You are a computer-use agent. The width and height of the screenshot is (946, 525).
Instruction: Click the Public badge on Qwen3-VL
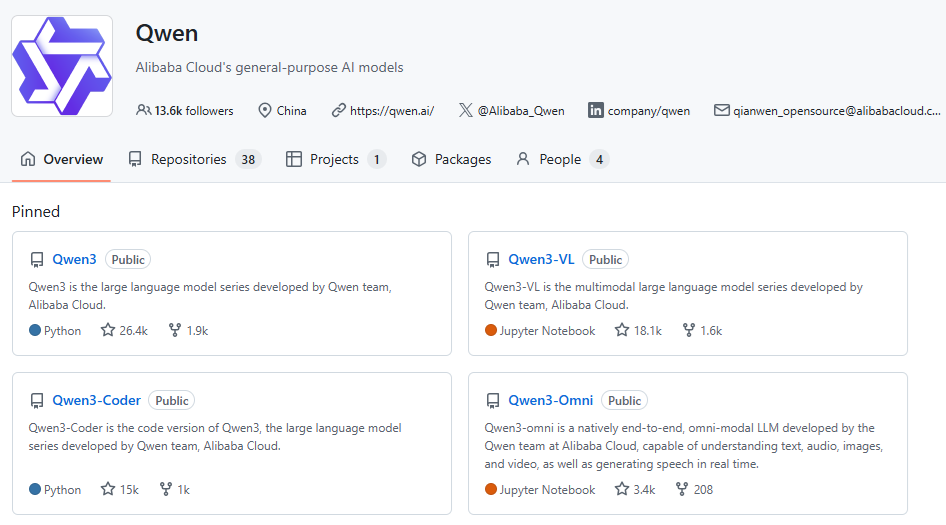[x=605, y=259]
